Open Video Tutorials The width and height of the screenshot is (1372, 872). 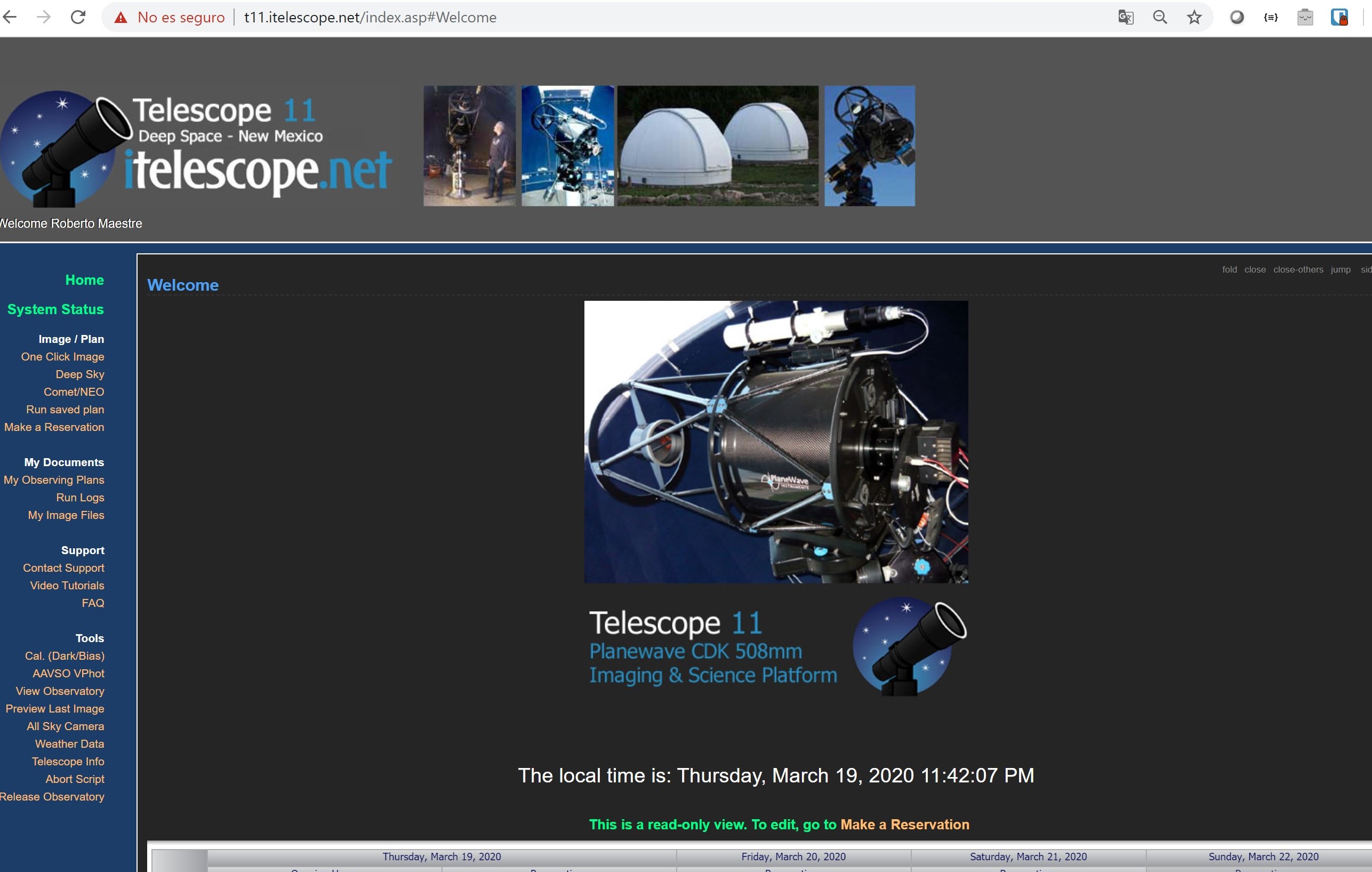67,586
